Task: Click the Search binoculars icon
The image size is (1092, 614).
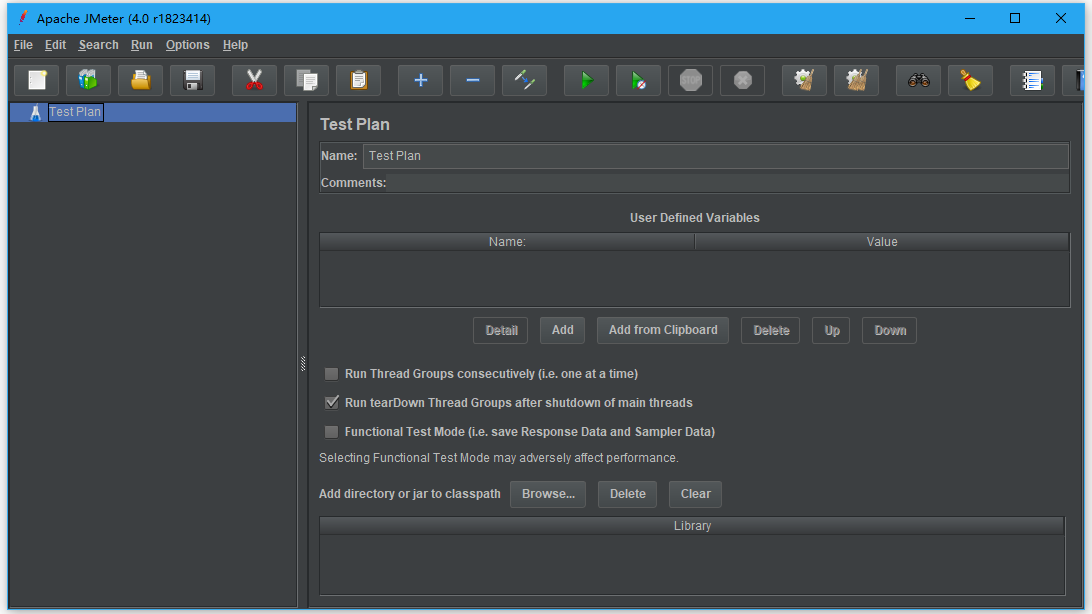Action: (918, 80)
